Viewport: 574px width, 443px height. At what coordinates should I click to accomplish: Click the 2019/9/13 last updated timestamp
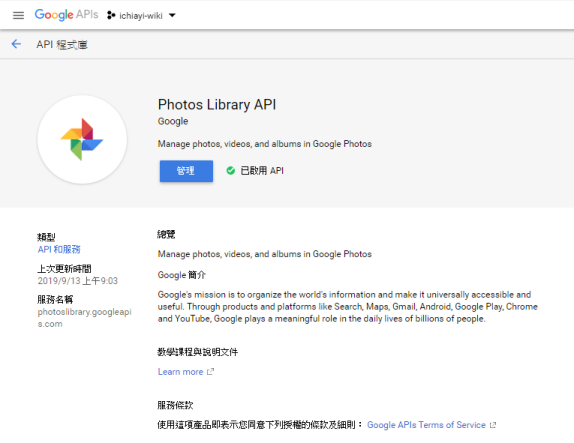[x=78, y=281]
